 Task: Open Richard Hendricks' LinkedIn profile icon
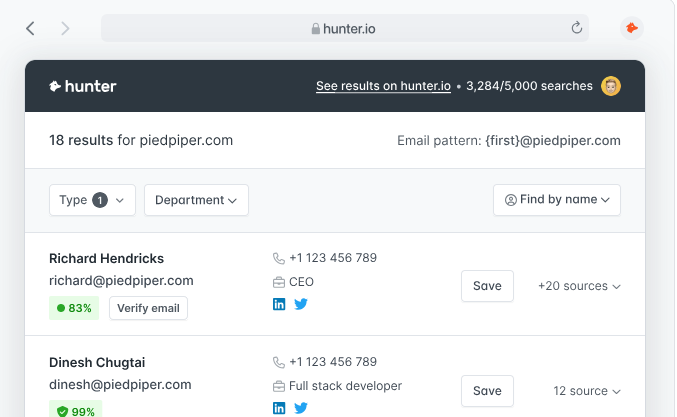click(279, 304)
